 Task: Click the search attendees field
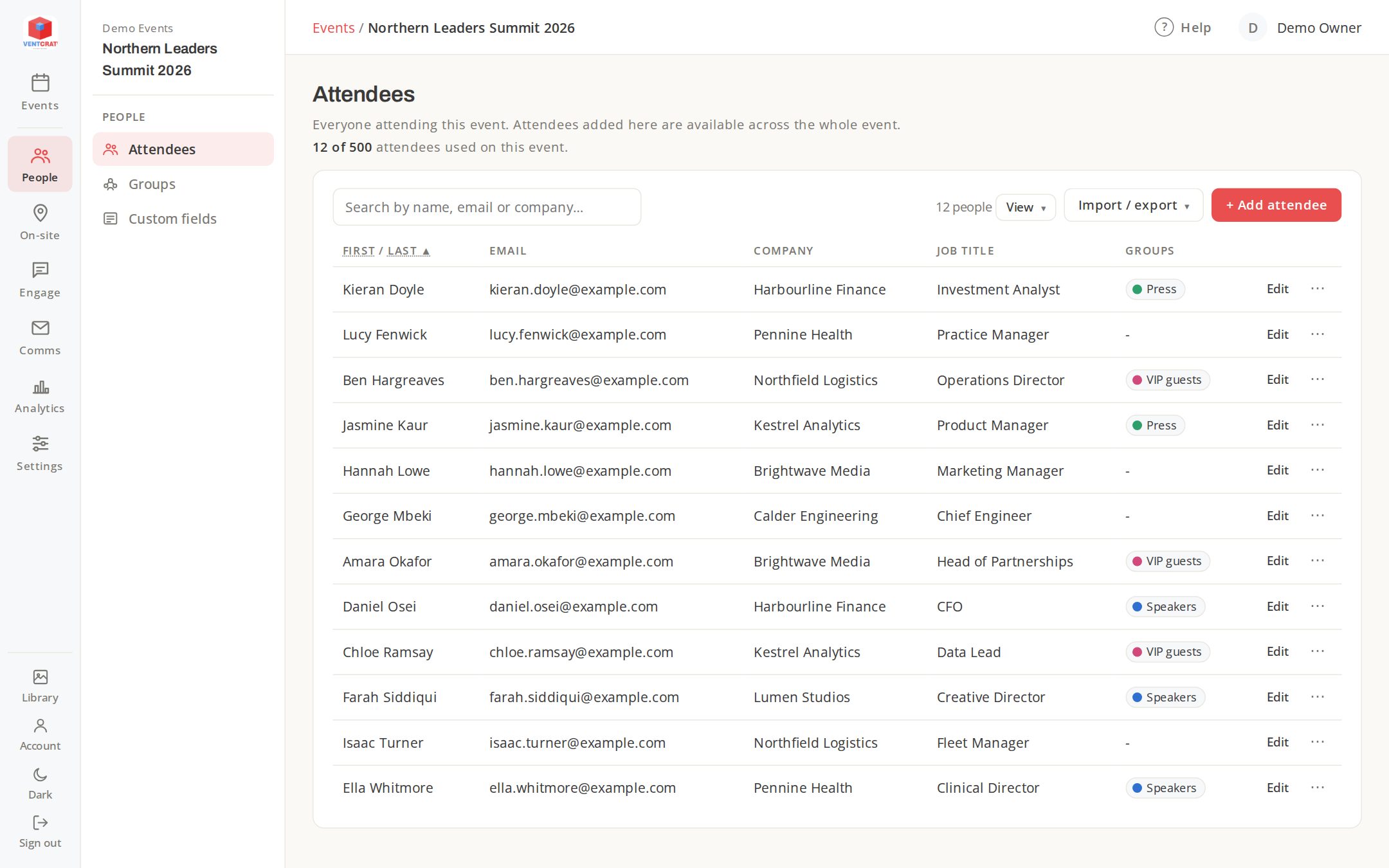point(487,207)
